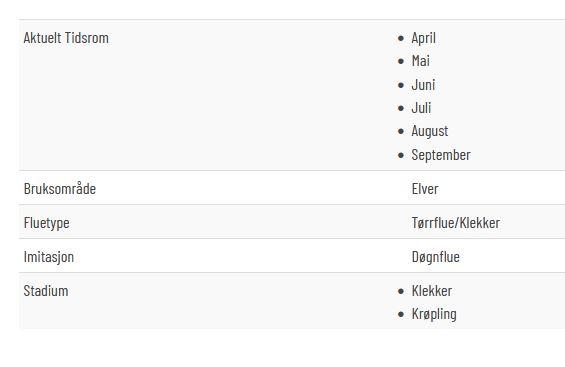Viewport: 565px width, 367px height.
Task: Click the bullet before April
Action: click(401, 38)
